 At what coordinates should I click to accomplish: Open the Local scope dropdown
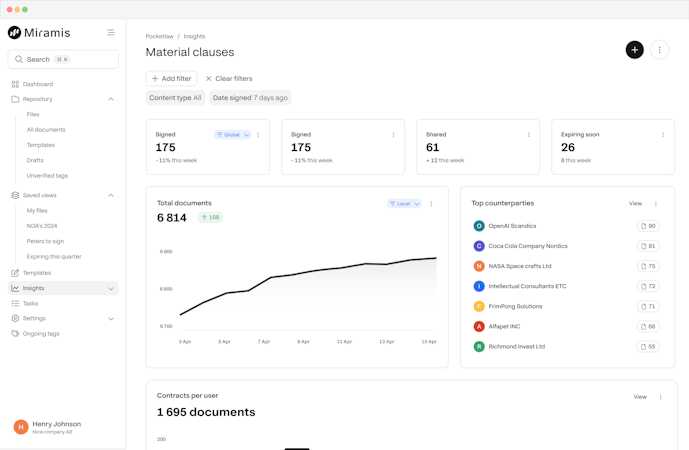(404, 204)
